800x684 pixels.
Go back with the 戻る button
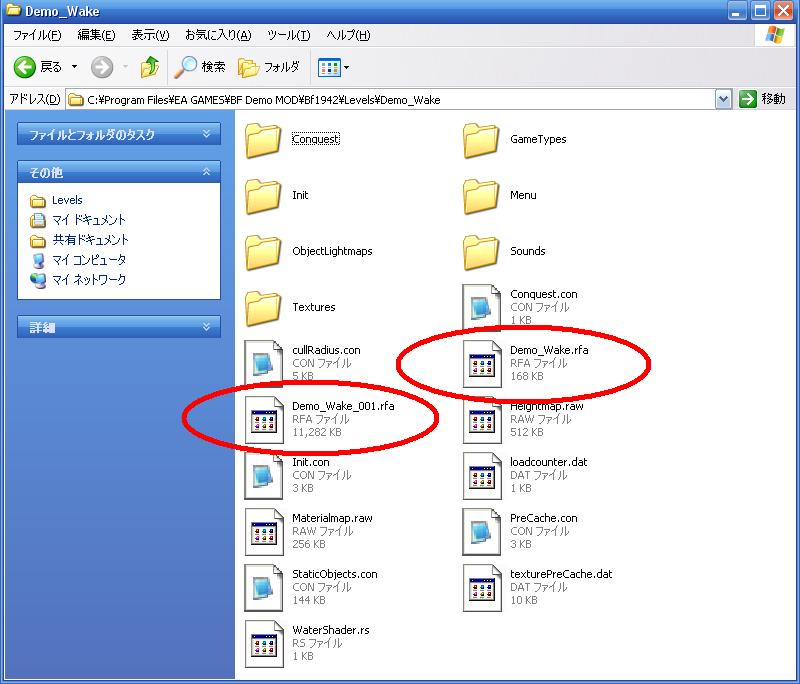point(37,67)
